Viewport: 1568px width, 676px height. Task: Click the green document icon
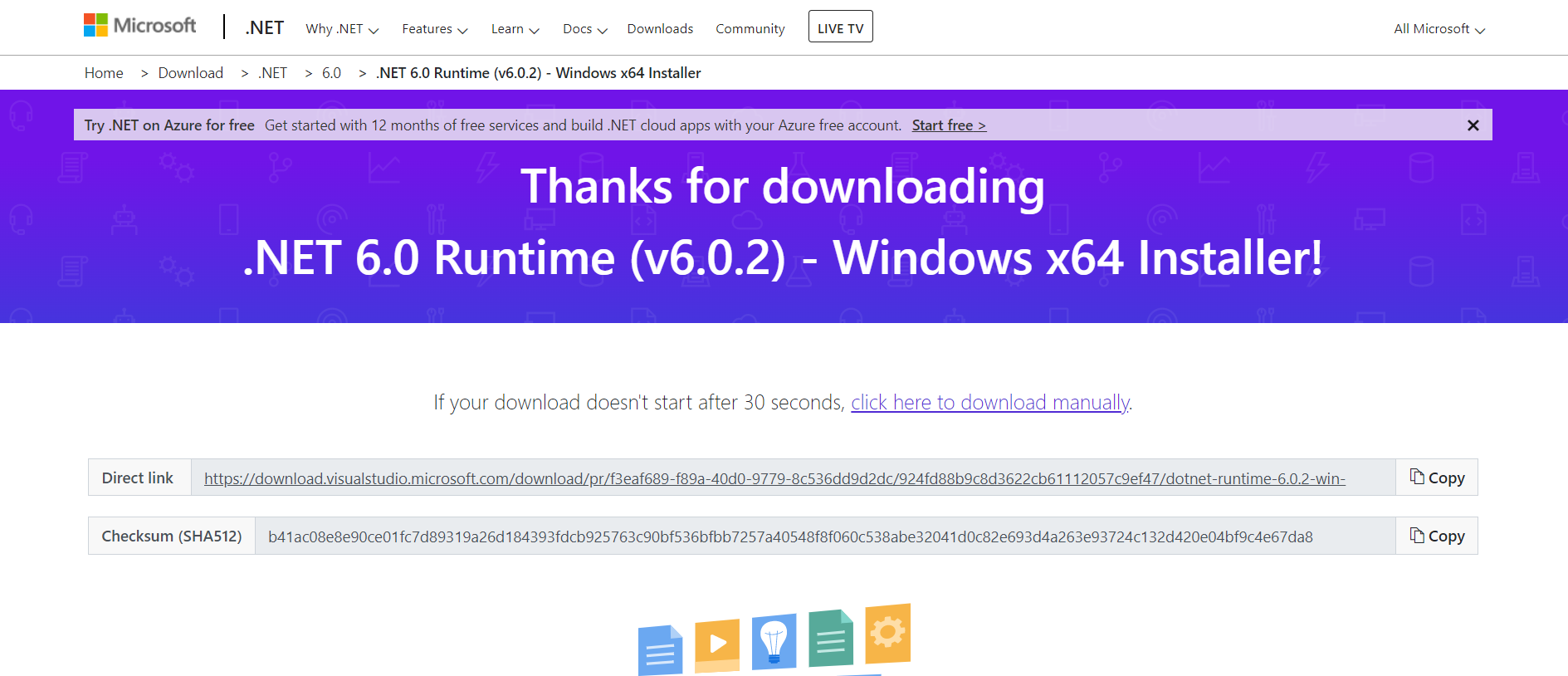pyautogui.click(x=831, y=639)
